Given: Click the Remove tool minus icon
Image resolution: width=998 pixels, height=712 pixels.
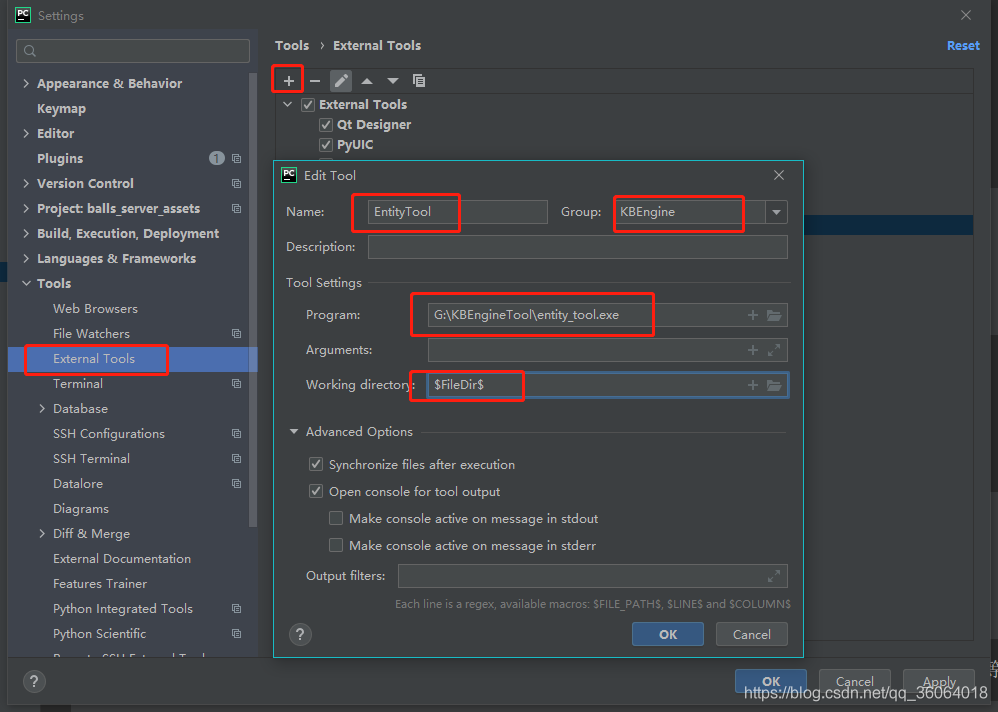Looking at the screenshot, I should pyautogui.click(x=315, y=80).
